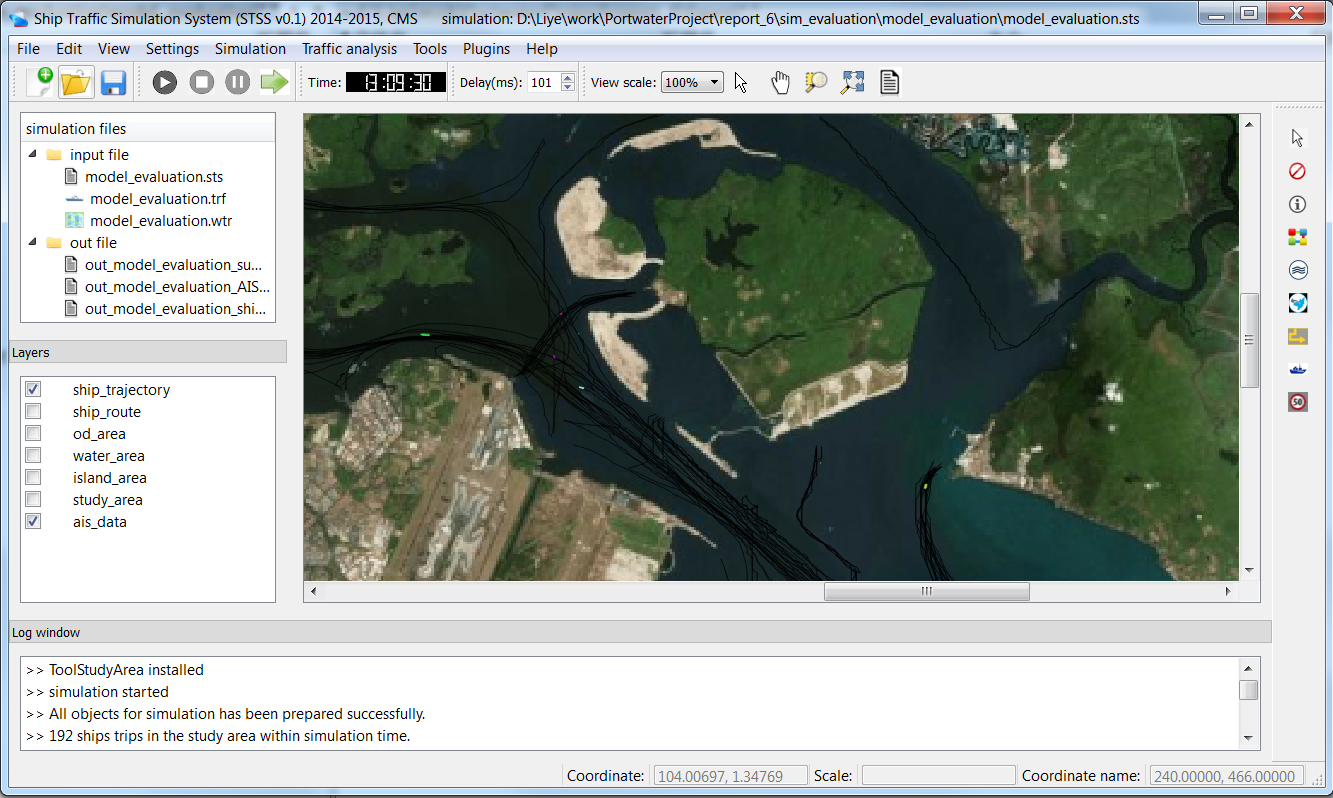
Task: Click the Delay(ms) value field
Action: click(543, 82)
